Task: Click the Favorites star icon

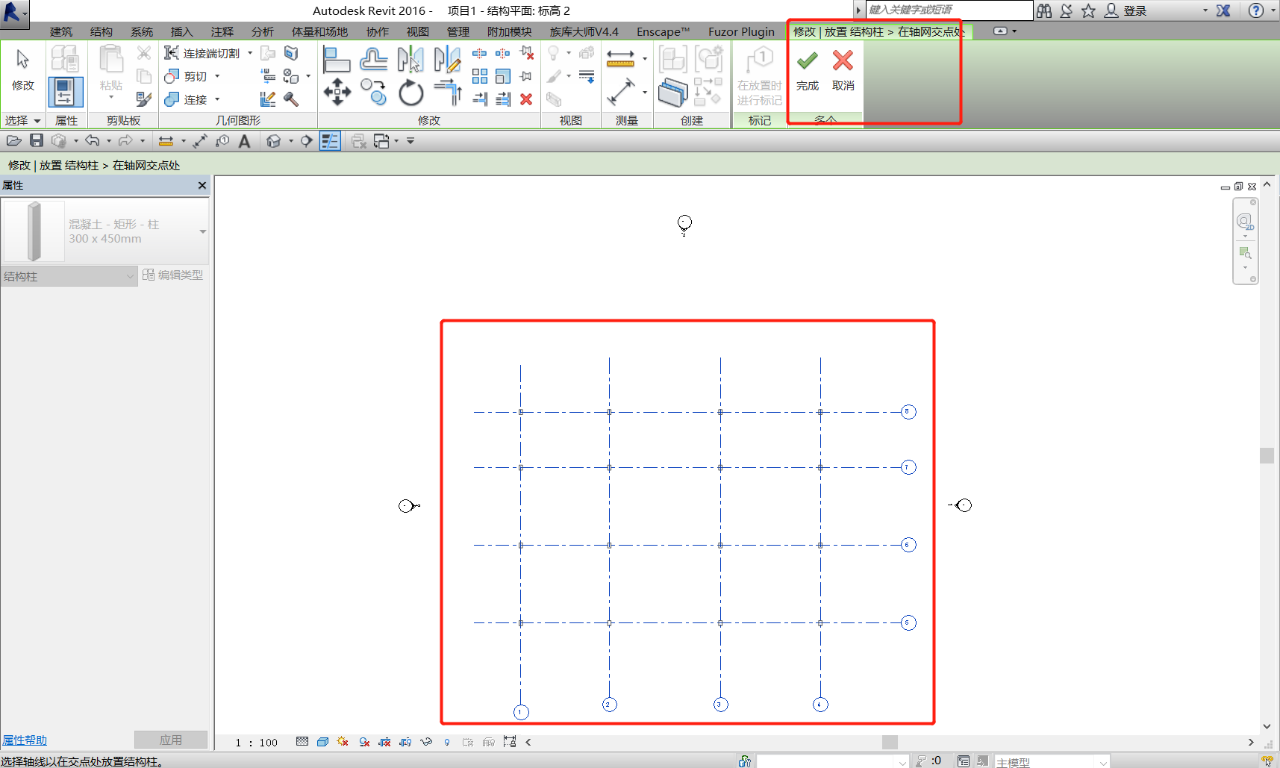Action: click(1088, 11)
